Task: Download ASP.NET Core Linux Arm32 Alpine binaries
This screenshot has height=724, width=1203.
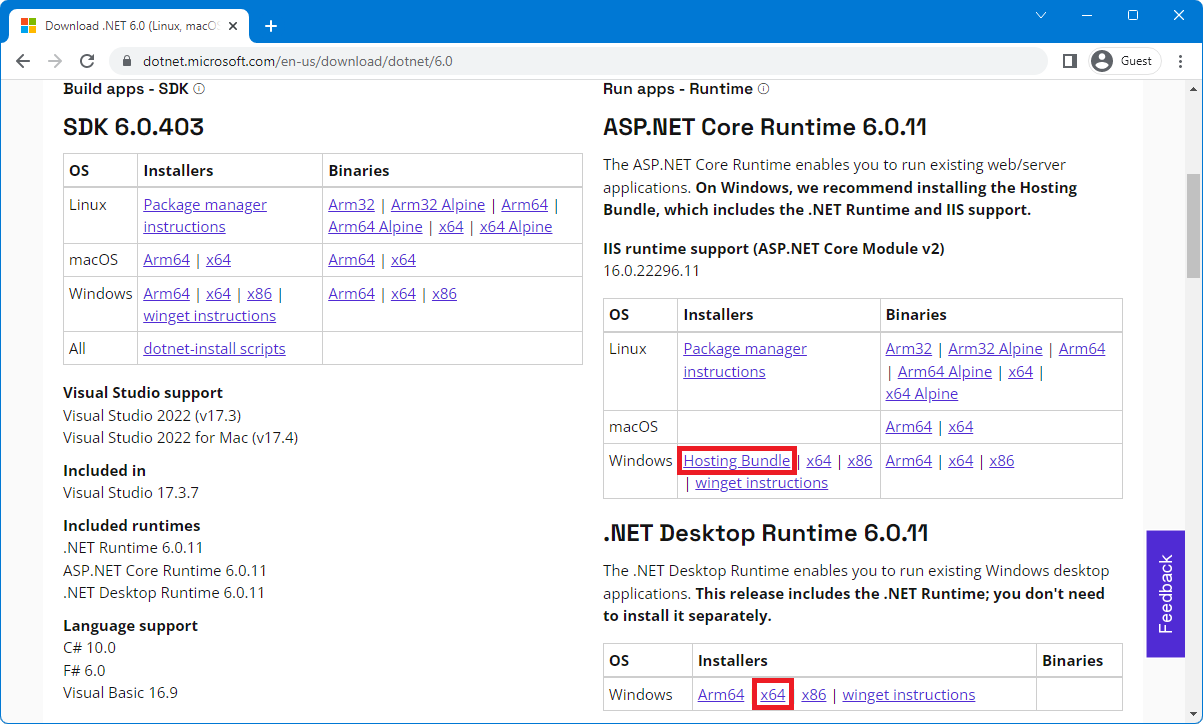Action: (995, 348)
